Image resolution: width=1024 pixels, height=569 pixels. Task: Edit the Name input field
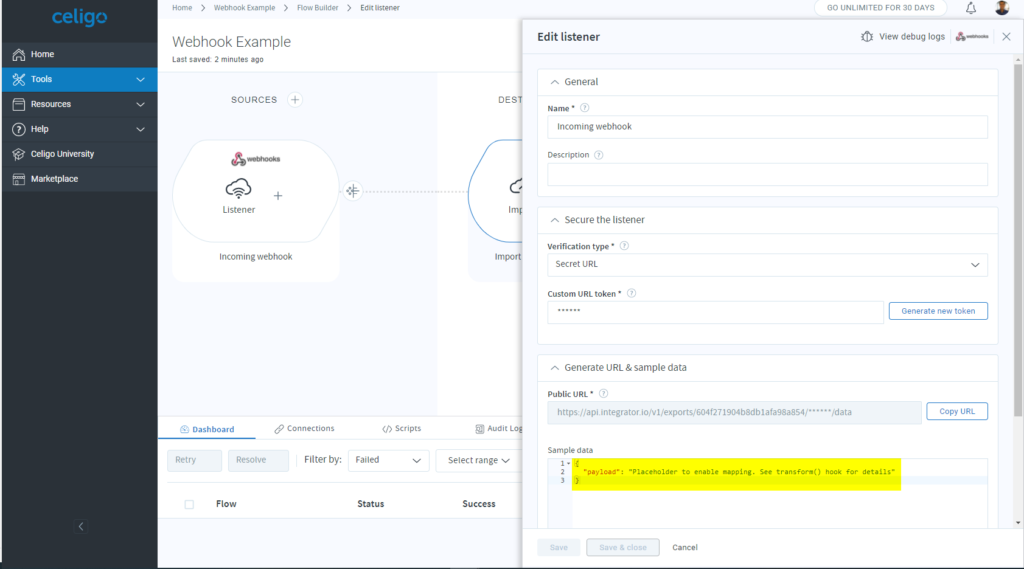click(x=767, y=127)
